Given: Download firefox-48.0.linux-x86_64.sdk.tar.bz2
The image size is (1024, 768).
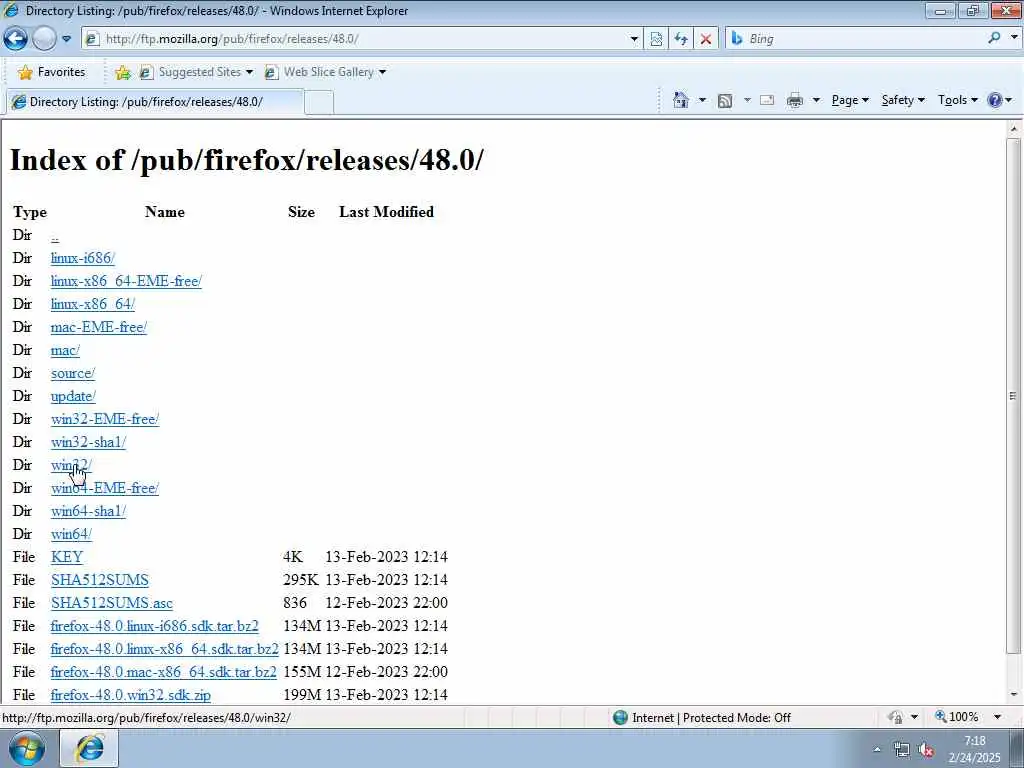Looking at the screenshot, I should [165, 649].
